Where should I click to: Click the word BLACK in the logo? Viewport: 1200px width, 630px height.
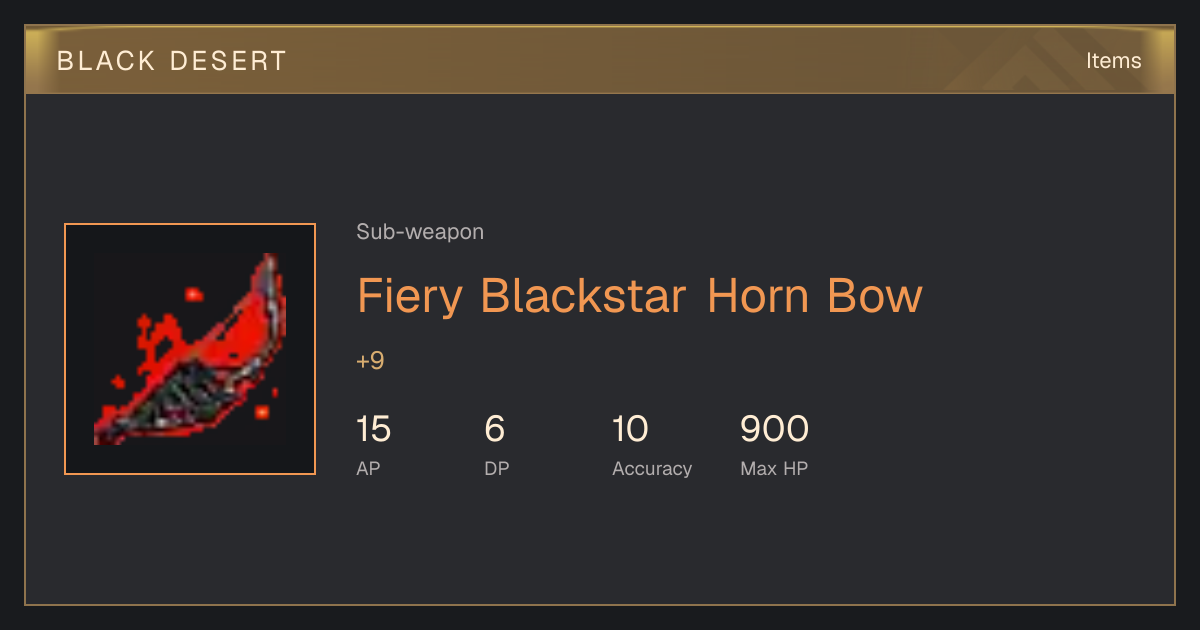105,61
